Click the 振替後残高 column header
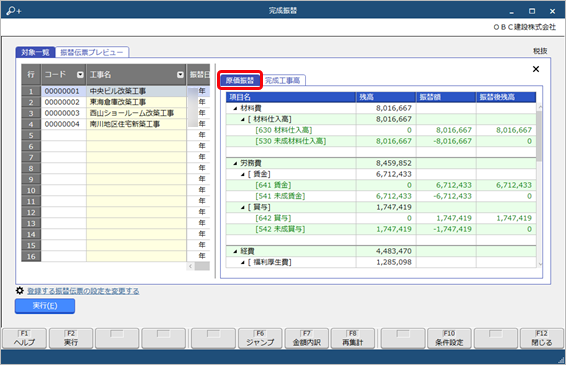Viewport: 566px width, 365px height. coord(506,97)
